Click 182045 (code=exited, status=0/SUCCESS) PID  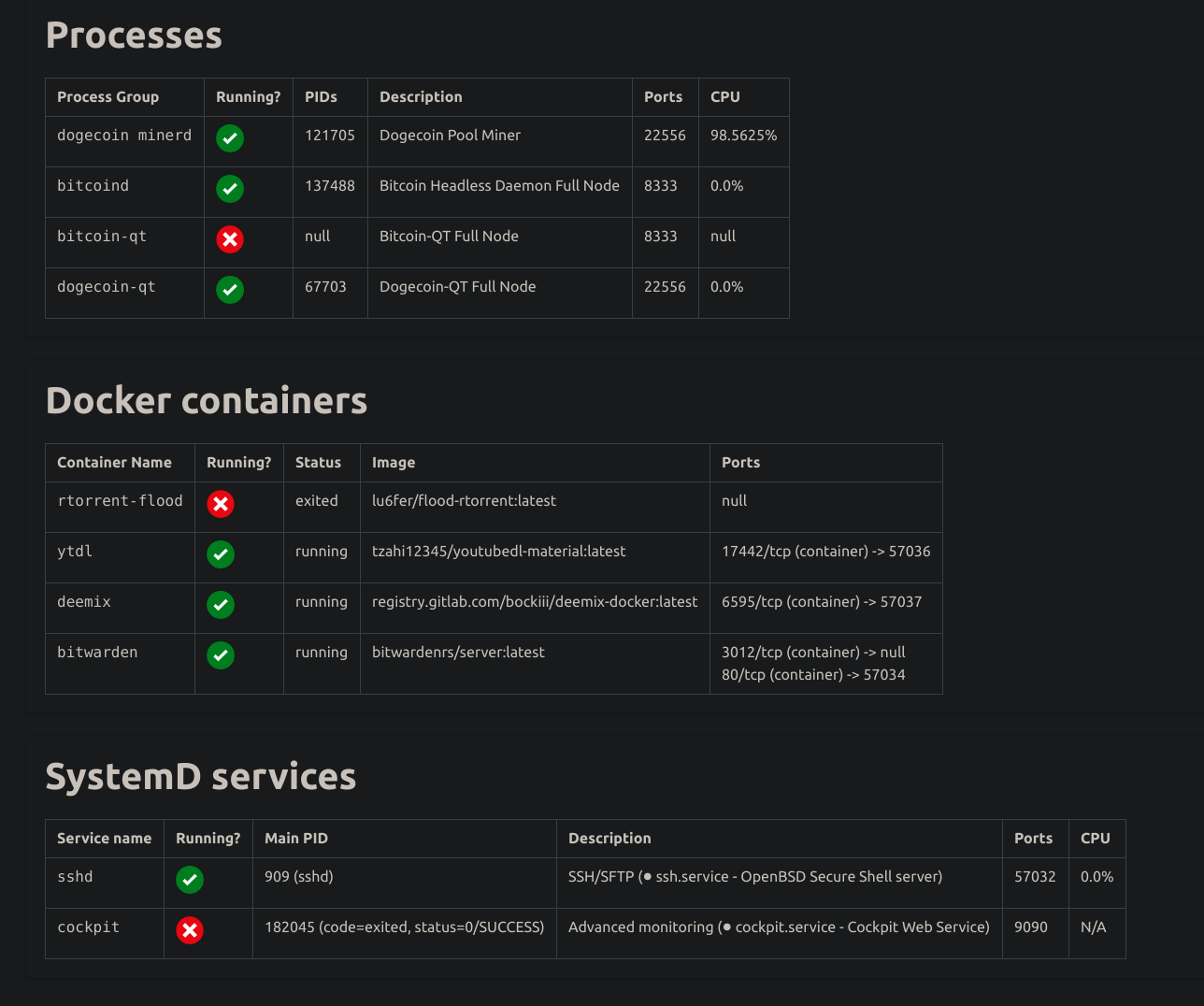(404, 927)
